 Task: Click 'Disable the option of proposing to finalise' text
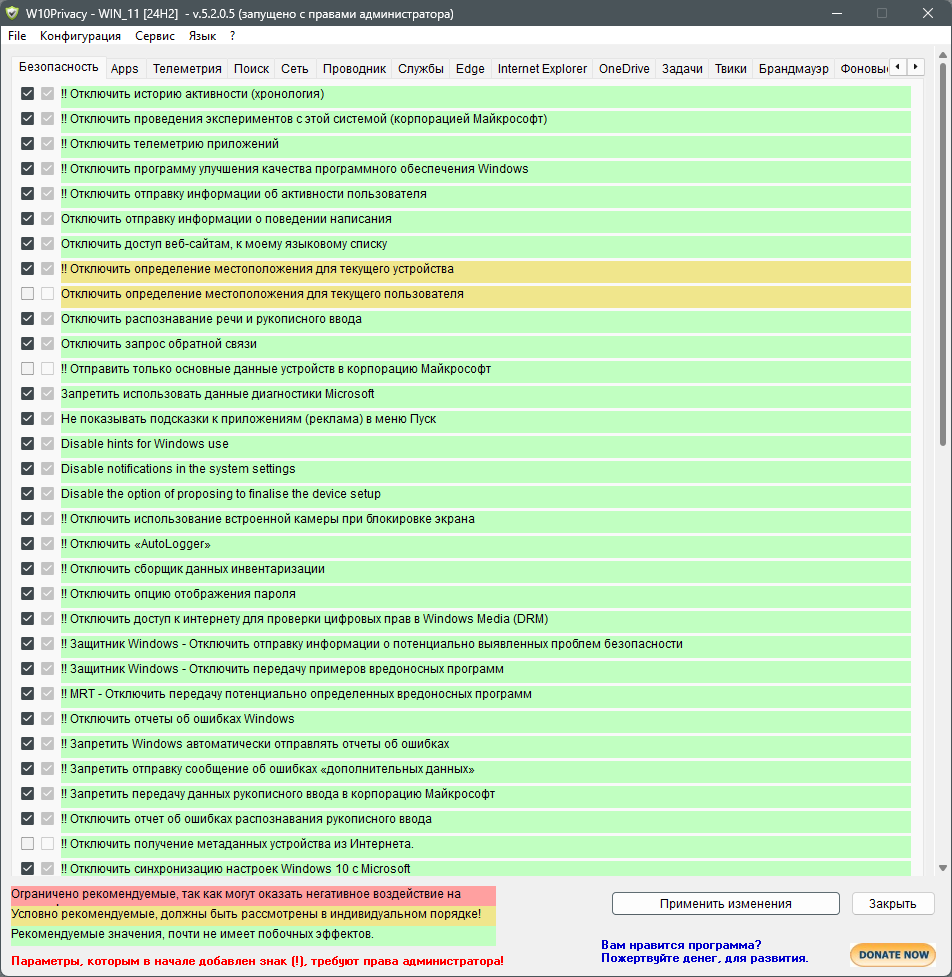221,493
